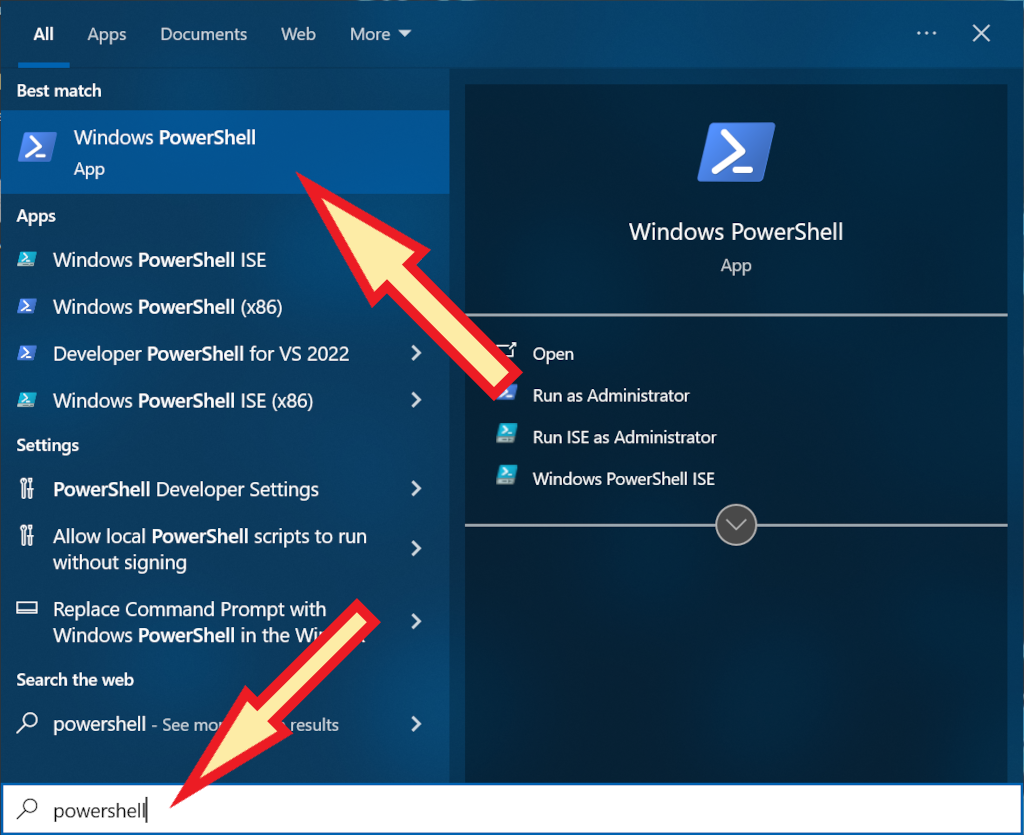Launch Windows PowerShell ISE from preview actions
The width and height of the screenshot is (1024, 835).
click(x=624, y=479)
